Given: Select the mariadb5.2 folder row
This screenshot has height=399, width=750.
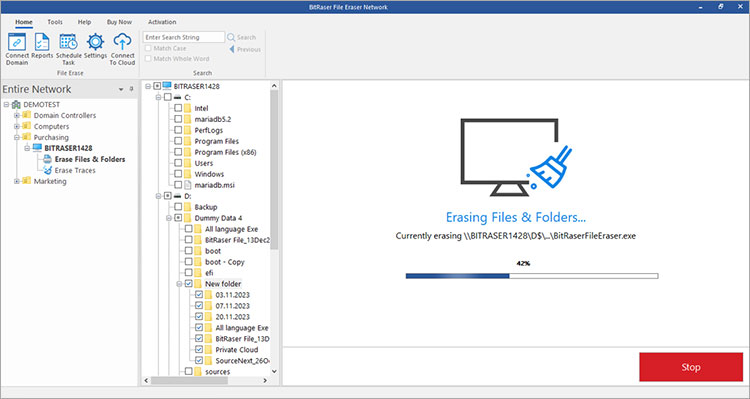Looking at the screenshot, I should (x=212, y=119).
